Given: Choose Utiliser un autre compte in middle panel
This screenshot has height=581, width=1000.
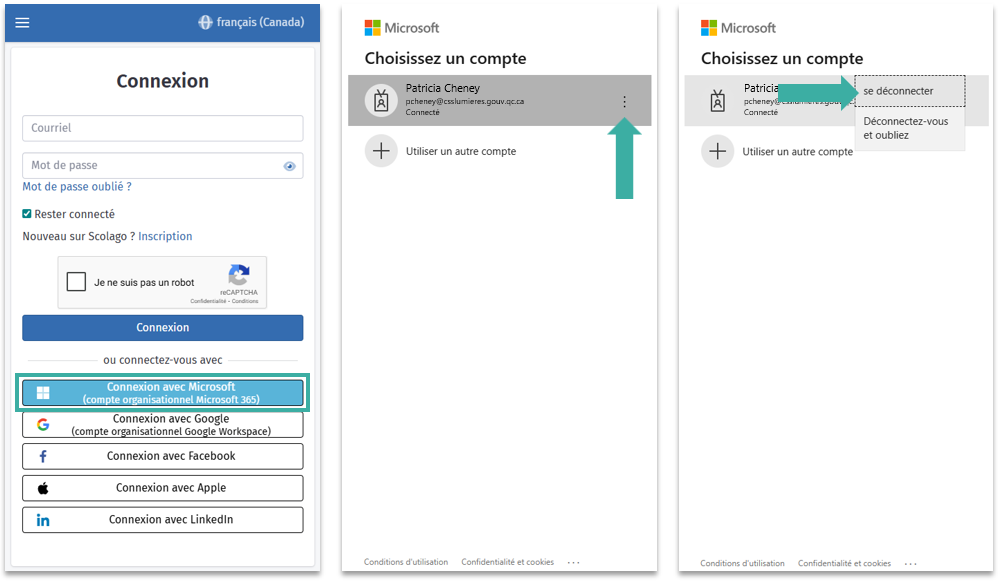Looking at the screenshot, I should coord(460,151).
